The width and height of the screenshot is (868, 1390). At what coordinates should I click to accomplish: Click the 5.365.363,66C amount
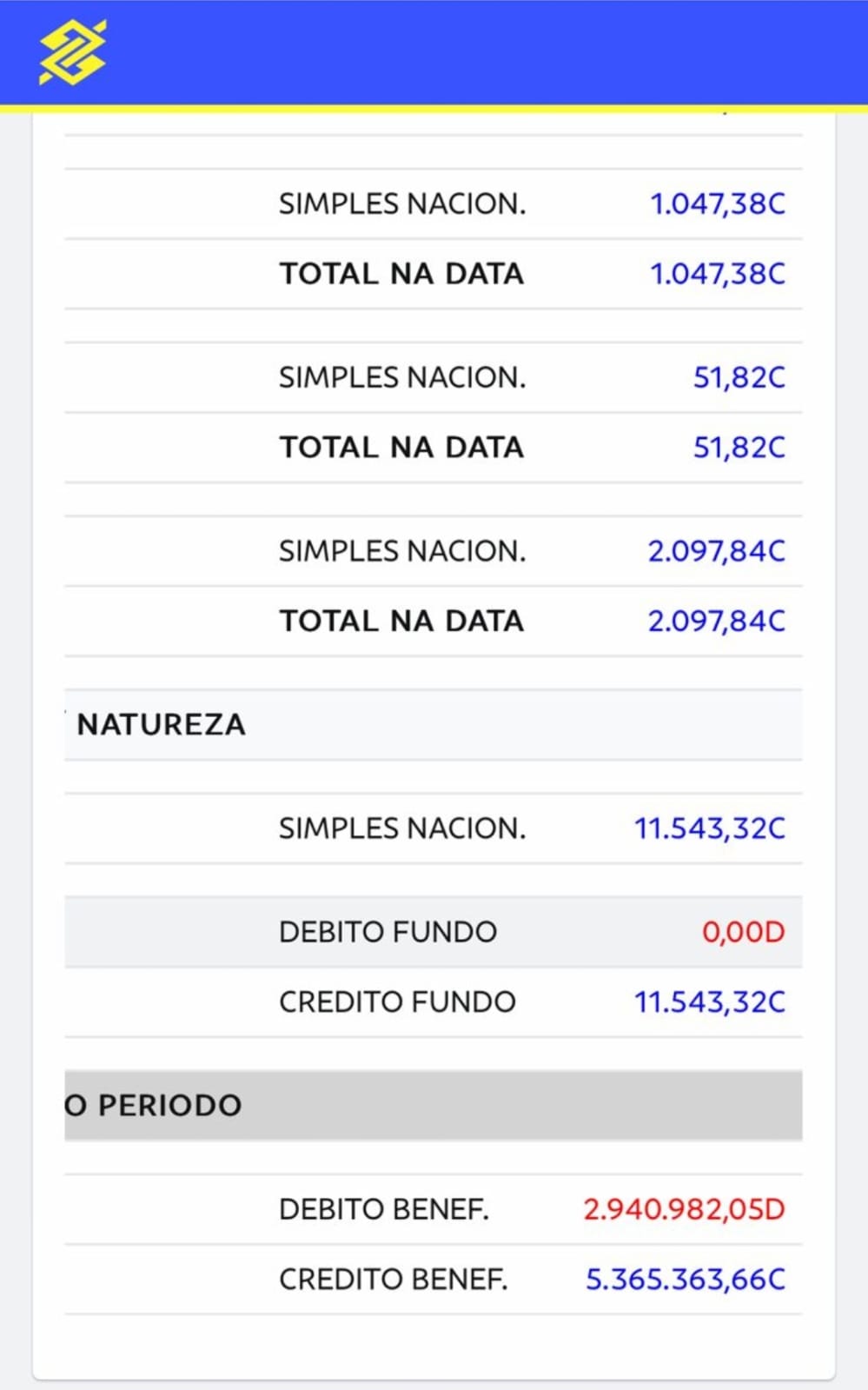685,1279
